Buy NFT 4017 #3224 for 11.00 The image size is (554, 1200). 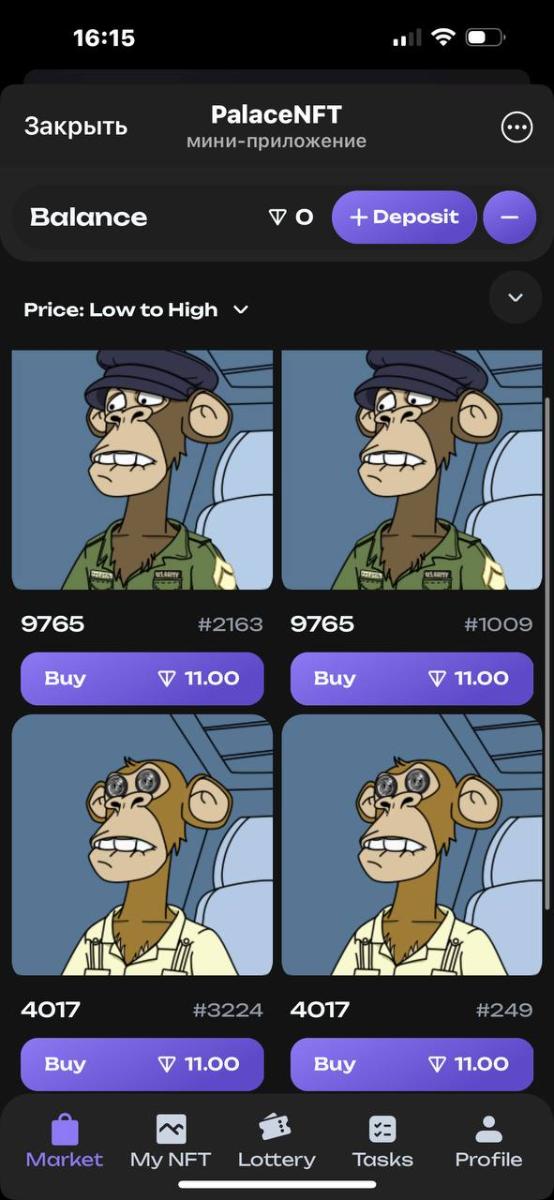[x=142, y=1064]
